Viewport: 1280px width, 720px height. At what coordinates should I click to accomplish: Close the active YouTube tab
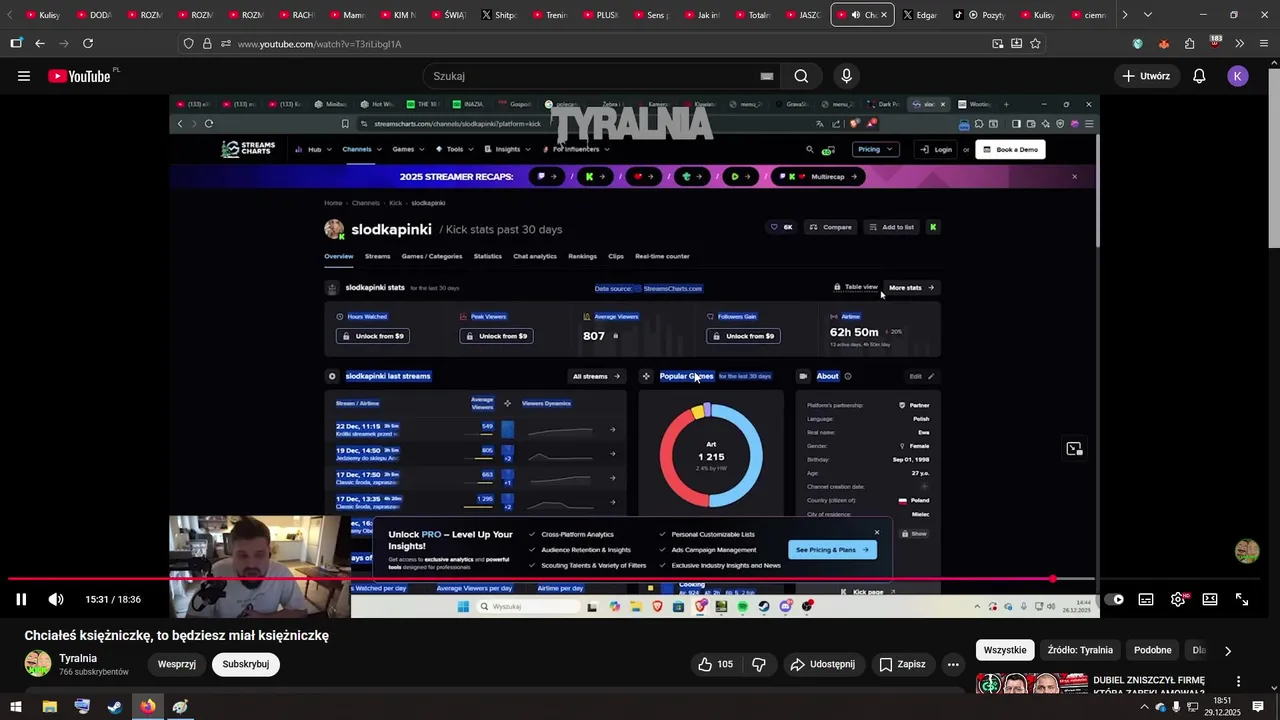click(x=883, y=15)
